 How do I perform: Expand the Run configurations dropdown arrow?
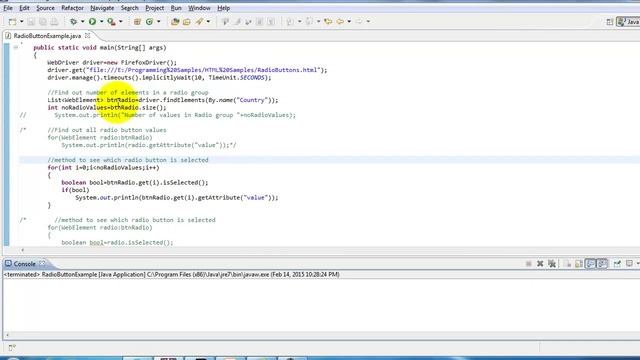coord(102,22)
